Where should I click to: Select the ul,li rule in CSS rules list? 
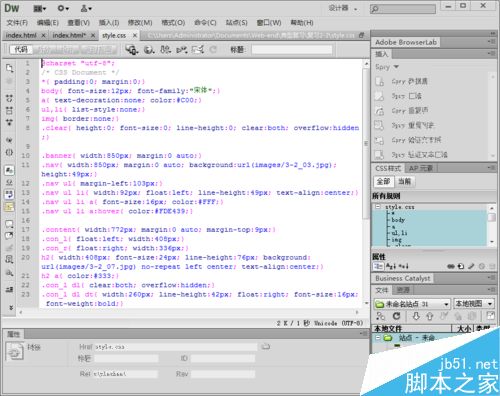[399, 233]
